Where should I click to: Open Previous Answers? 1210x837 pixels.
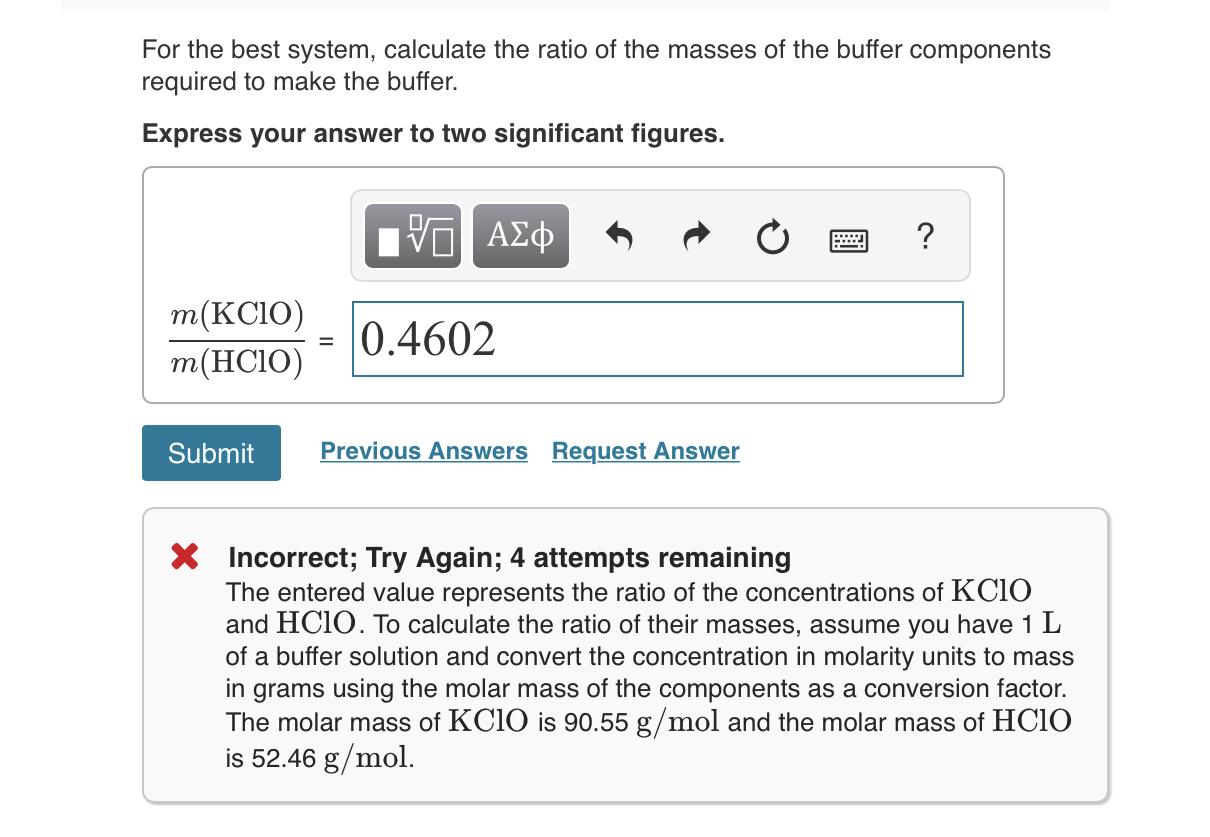423,451
